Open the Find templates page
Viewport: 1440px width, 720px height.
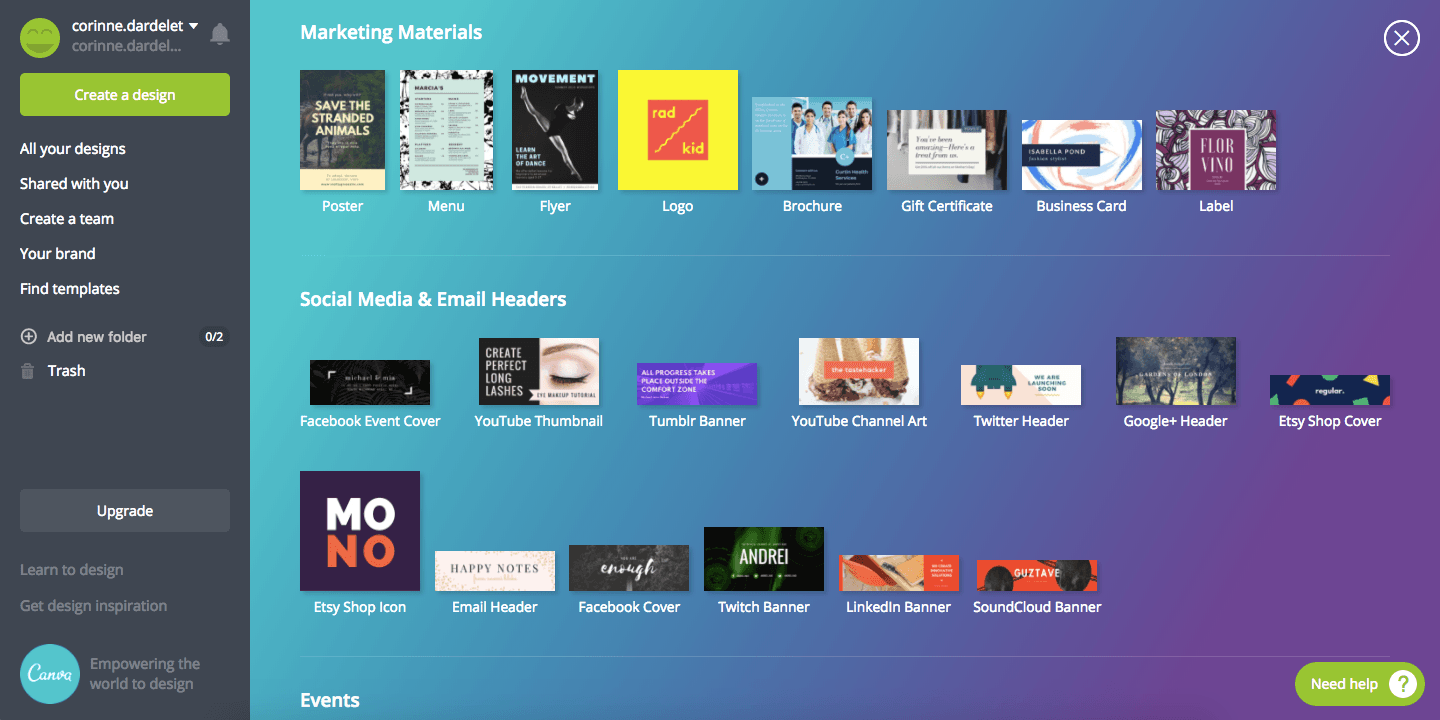click(70, 288)
